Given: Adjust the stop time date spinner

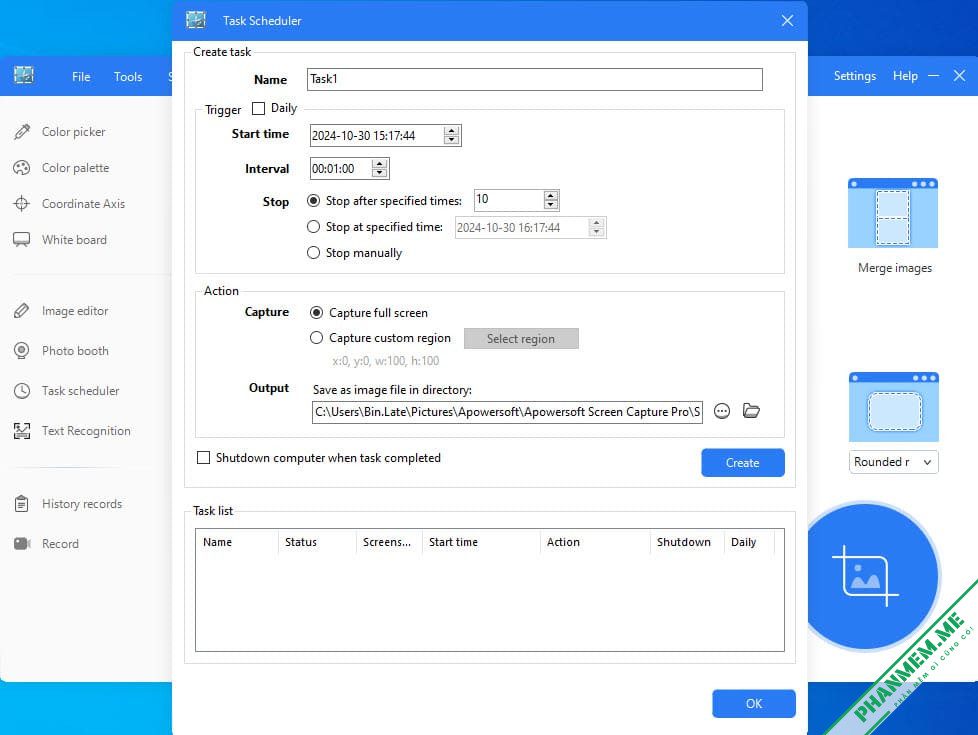Looking at the screenshot, I should [x=596, y=227].
